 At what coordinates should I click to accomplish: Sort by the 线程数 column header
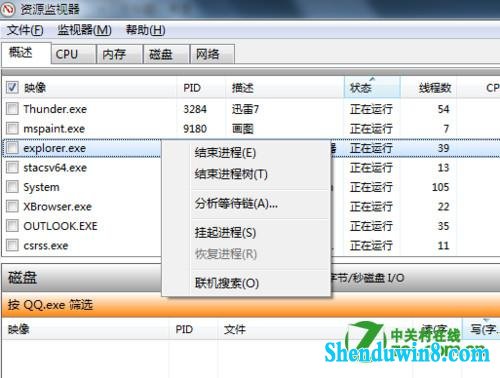(x=428, y=88)
